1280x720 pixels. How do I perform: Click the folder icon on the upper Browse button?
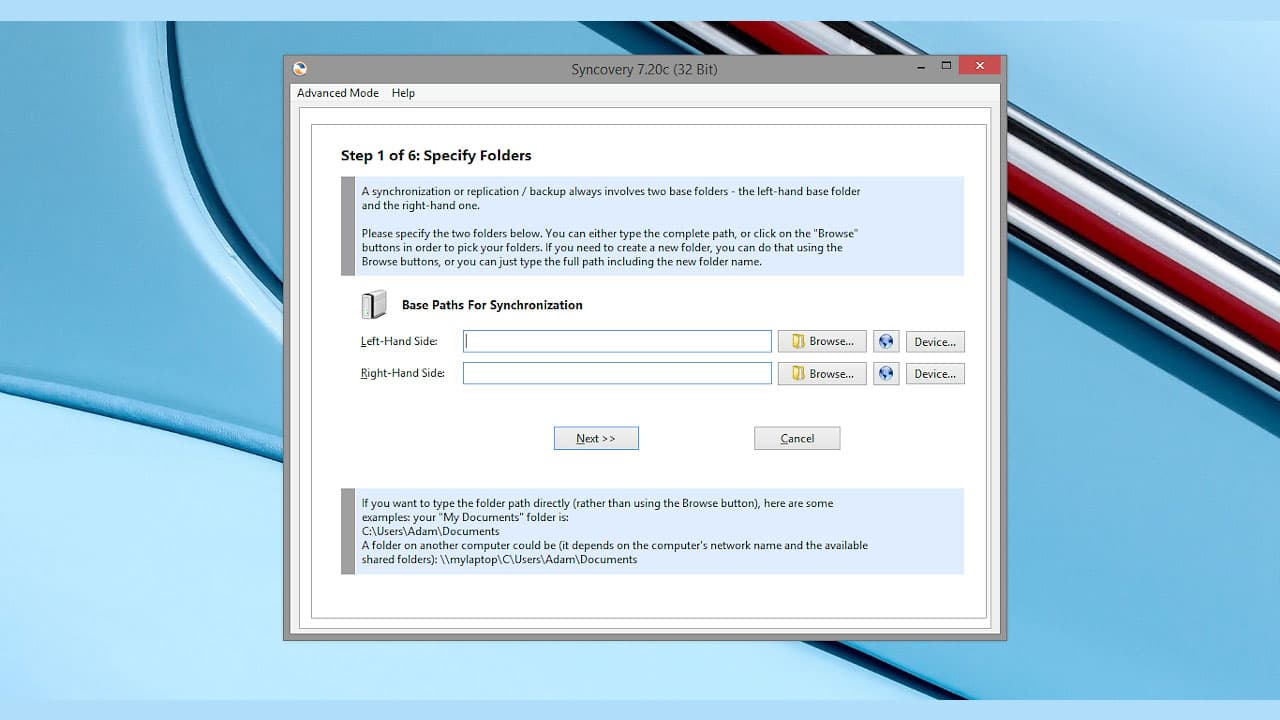tap(797, 341)
